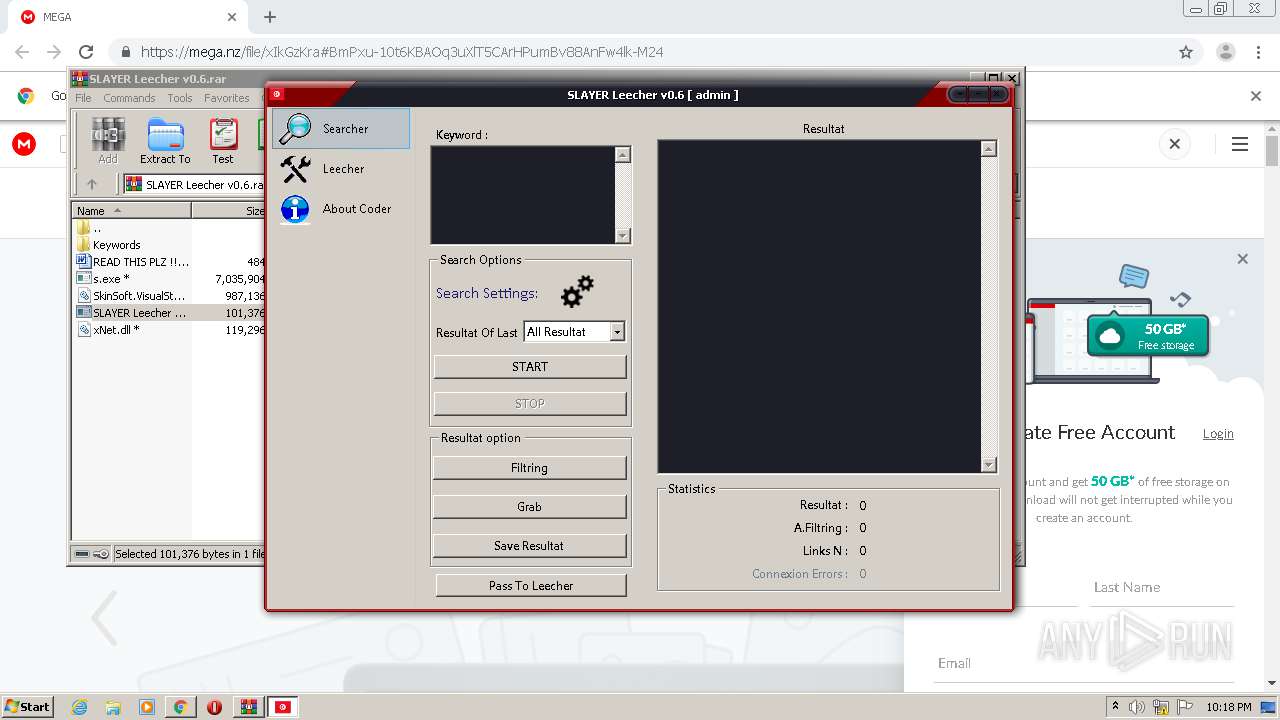Go up one folder in WinRAR
The image size is (1280, 720).
(x=92, y=184)
